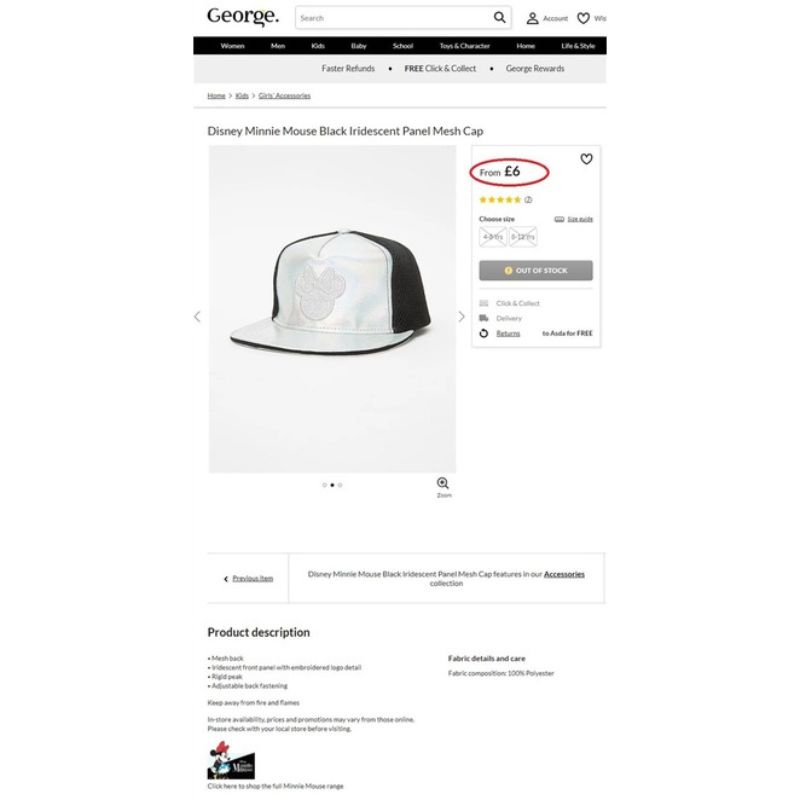800x800 pixels.
Task: Open the Women menu
Action: [x=233, y=46]
